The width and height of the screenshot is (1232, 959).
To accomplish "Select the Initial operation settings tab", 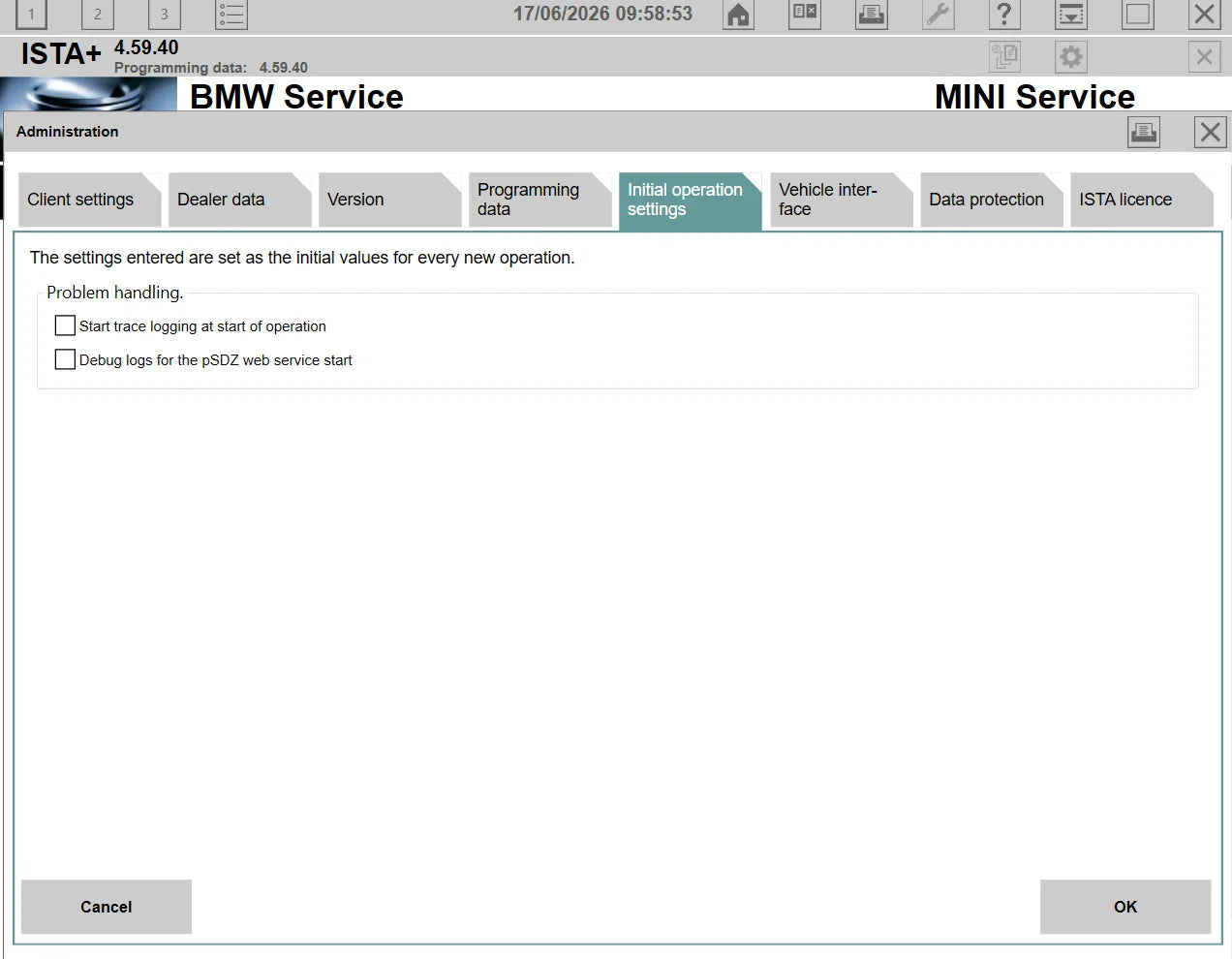I will (691, 201).
